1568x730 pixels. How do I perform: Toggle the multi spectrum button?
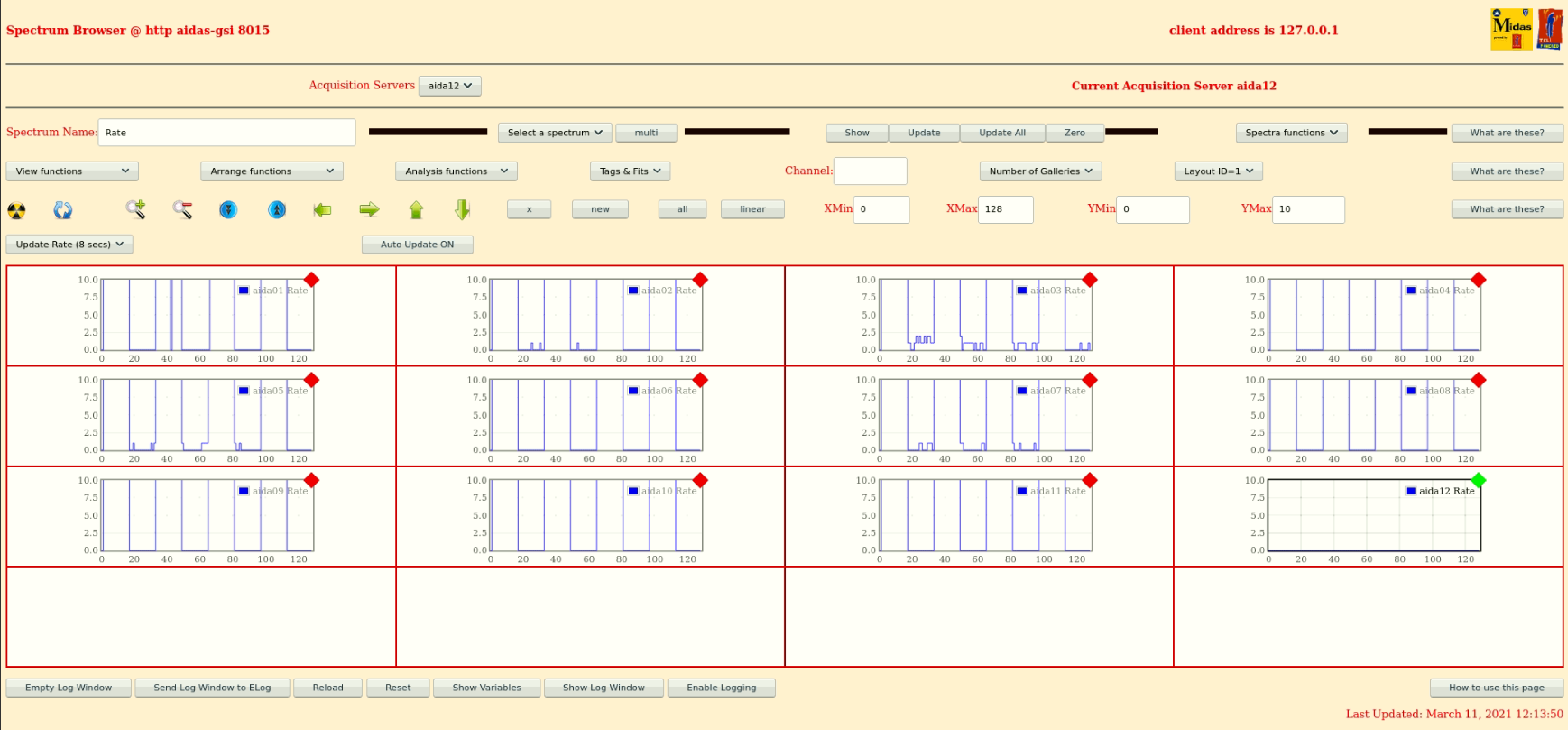646,133
